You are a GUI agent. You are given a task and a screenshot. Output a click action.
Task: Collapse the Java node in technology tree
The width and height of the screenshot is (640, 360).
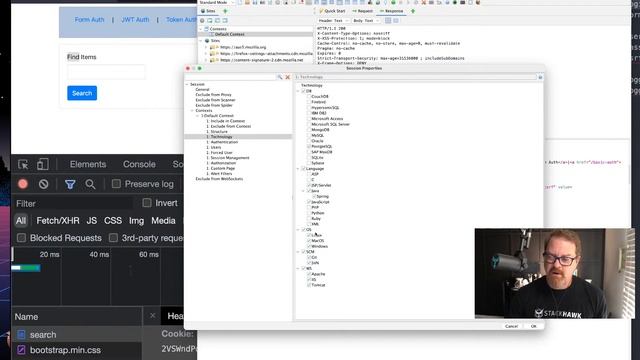(304, 191)
